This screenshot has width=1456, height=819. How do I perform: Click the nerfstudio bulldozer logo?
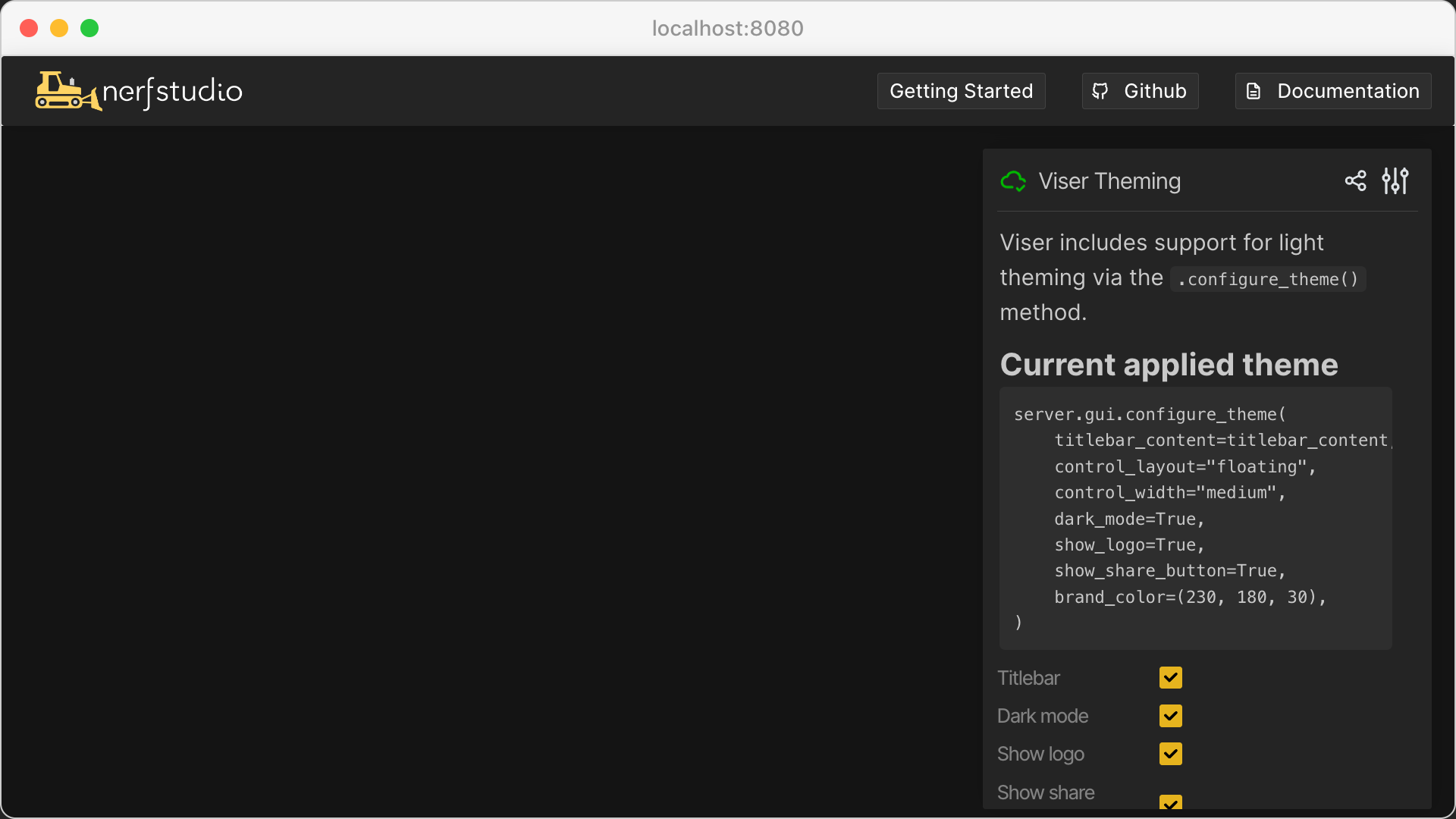(x=139, y=91)
